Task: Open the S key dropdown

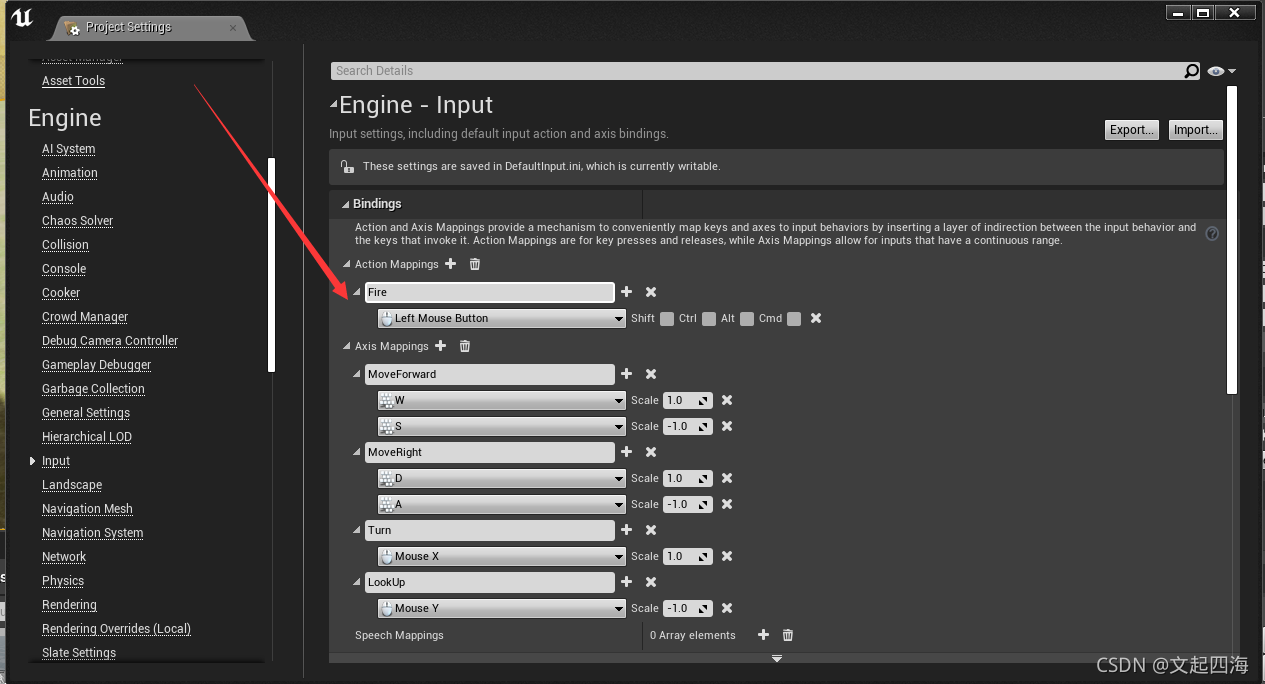Action: point(502,426)
